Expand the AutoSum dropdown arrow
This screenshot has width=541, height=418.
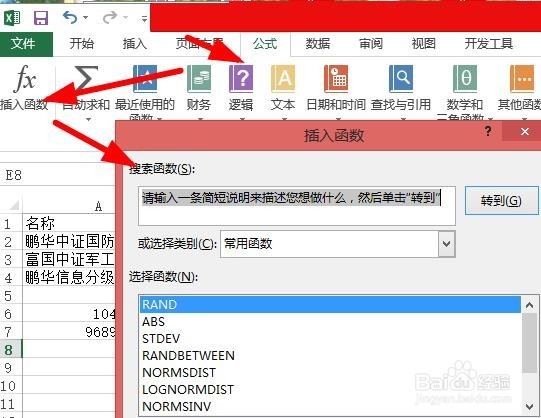click(88, 119)
